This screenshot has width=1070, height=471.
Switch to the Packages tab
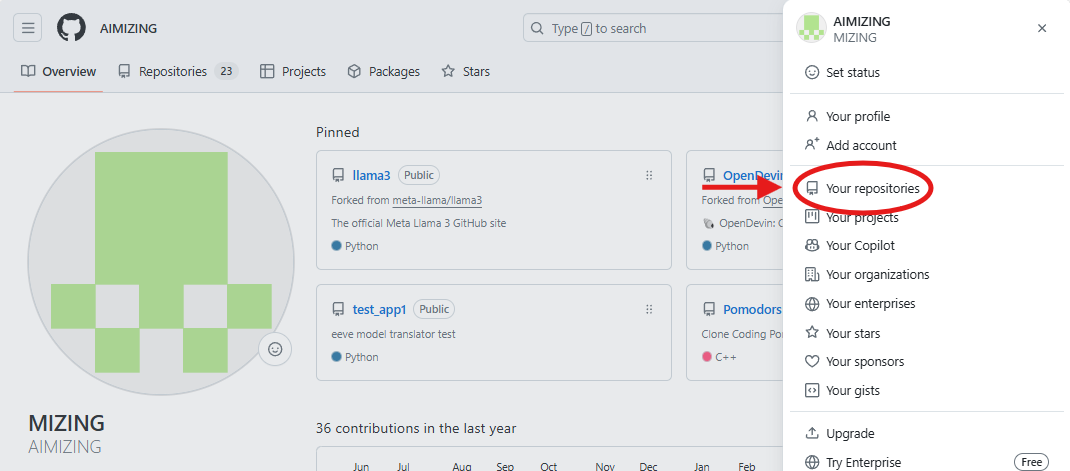pyautogui.click(x=384, y=71)
